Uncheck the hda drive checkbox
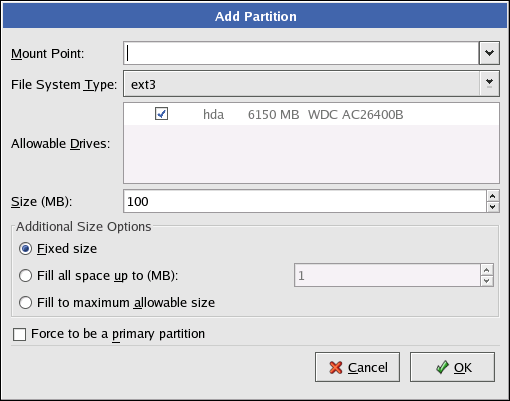This screenshot has height=401, width=510. tap(161, 114)
